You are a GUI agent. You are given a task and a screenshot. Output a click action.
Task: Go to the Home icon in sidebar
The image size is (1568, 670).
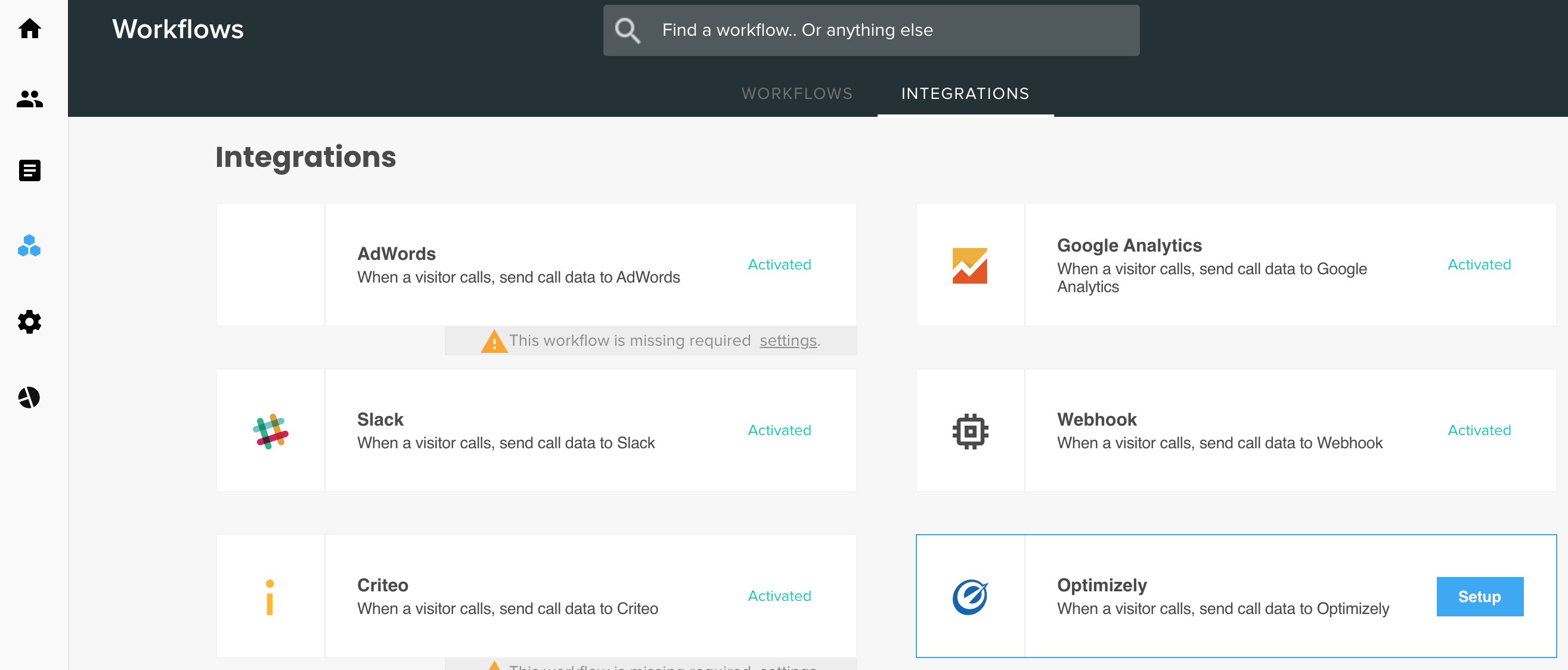click(29, 28)
